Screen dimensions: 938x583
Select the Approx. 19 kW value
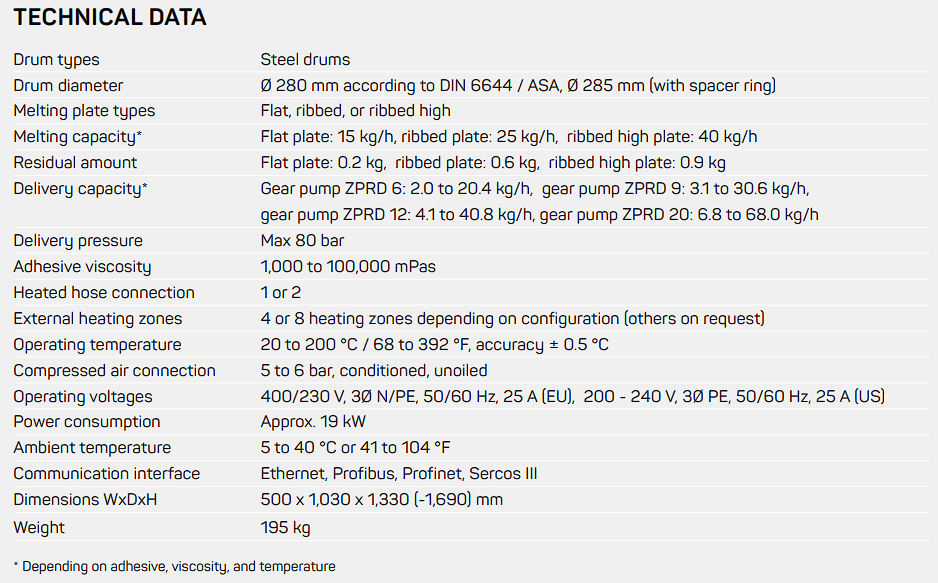(311, 422)
